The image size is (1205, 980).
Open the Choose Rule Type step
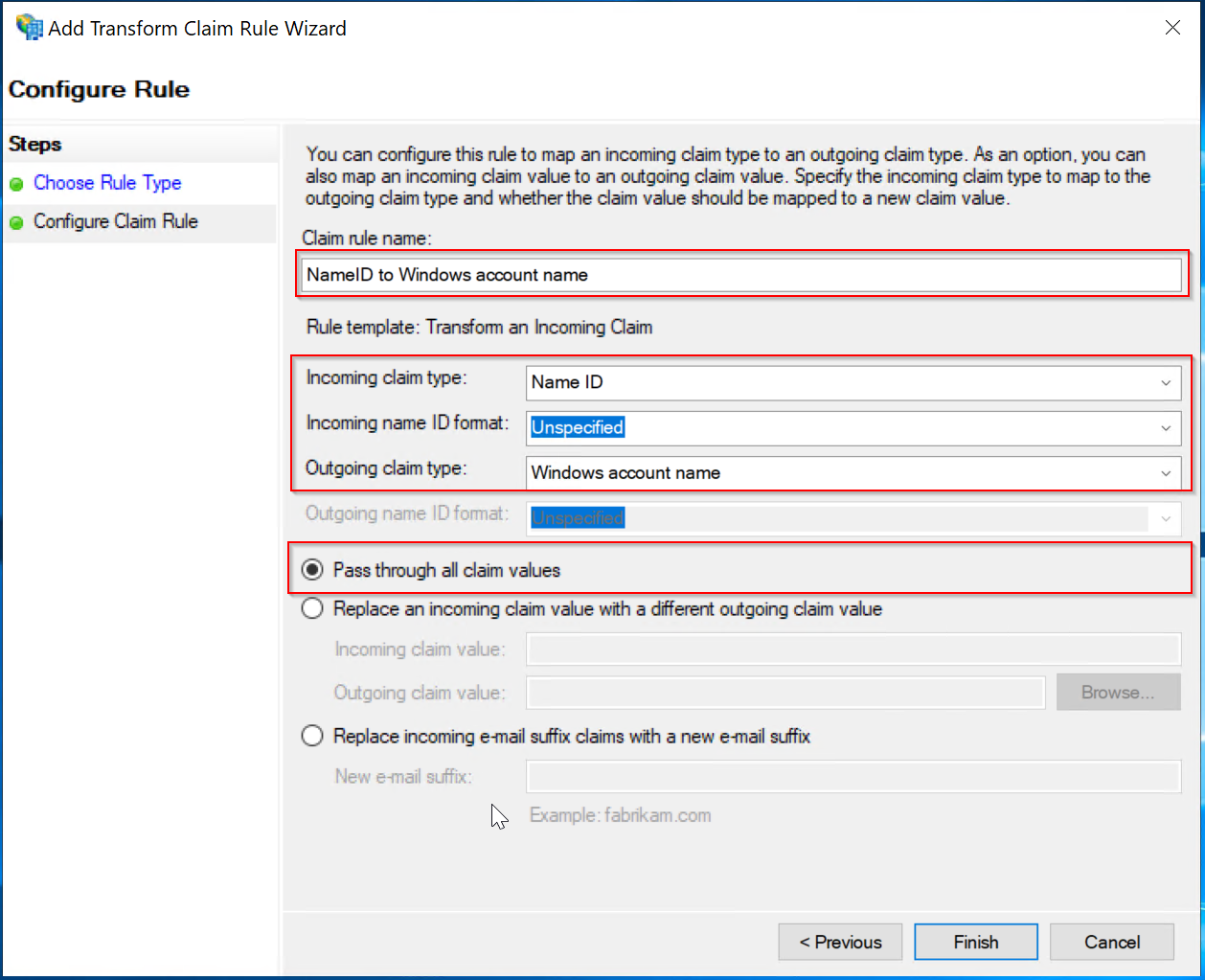click(107, 183)
